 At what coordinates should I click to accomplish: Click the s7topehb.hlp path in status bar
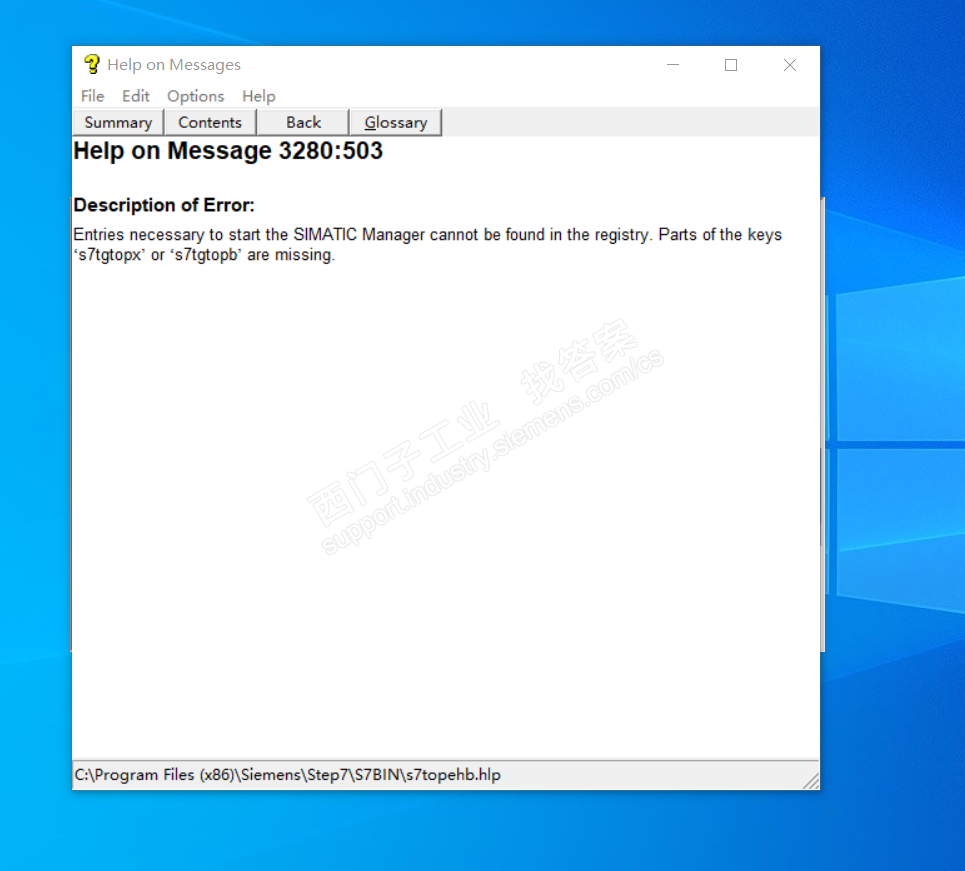coord(287,774)
